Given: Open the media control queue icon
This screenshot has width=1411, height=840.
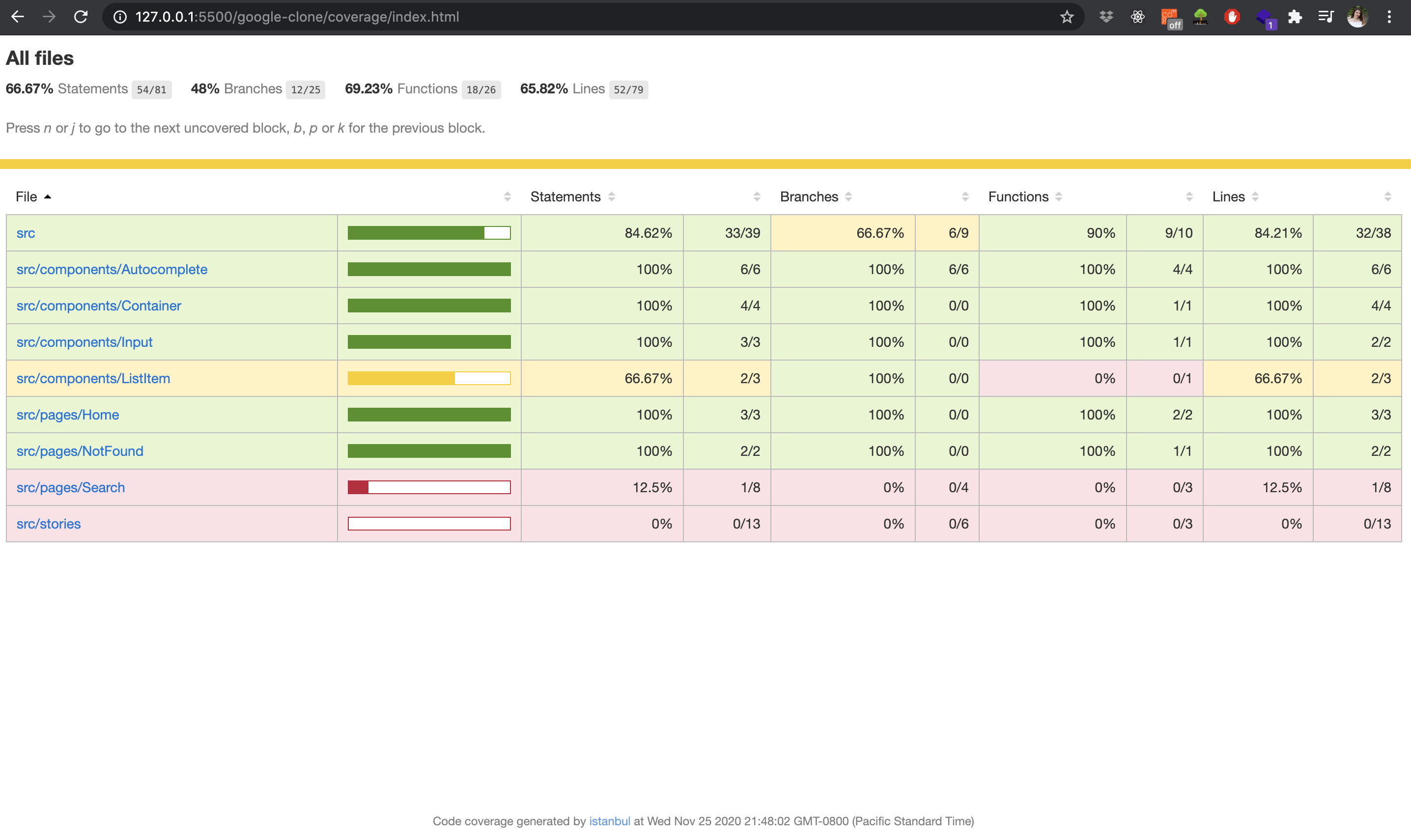Looking at the screenshot, I should click(1326, 17).
